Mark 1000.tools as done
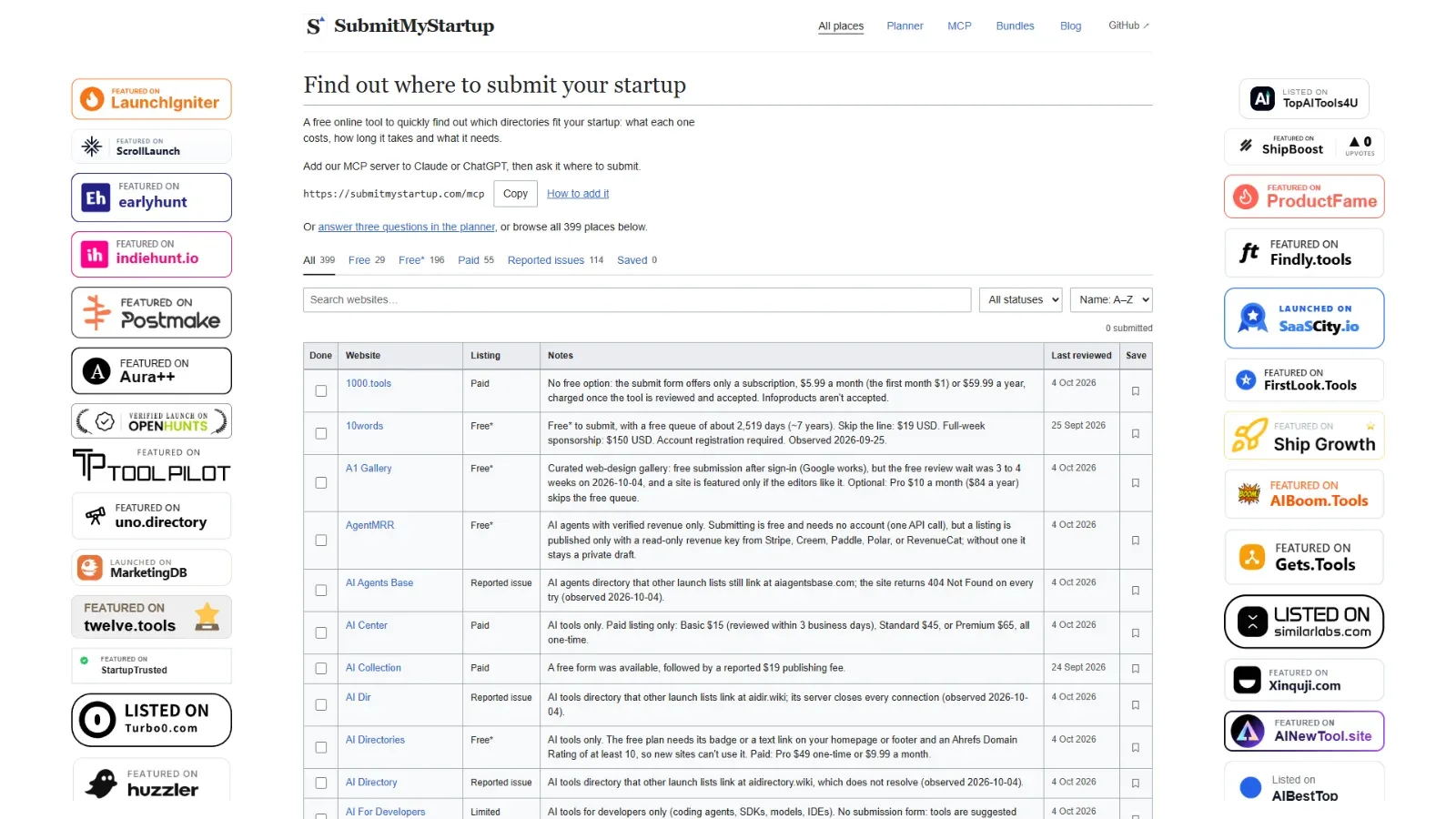Viewport: 1456px width, 819px height. click(321, 391)
